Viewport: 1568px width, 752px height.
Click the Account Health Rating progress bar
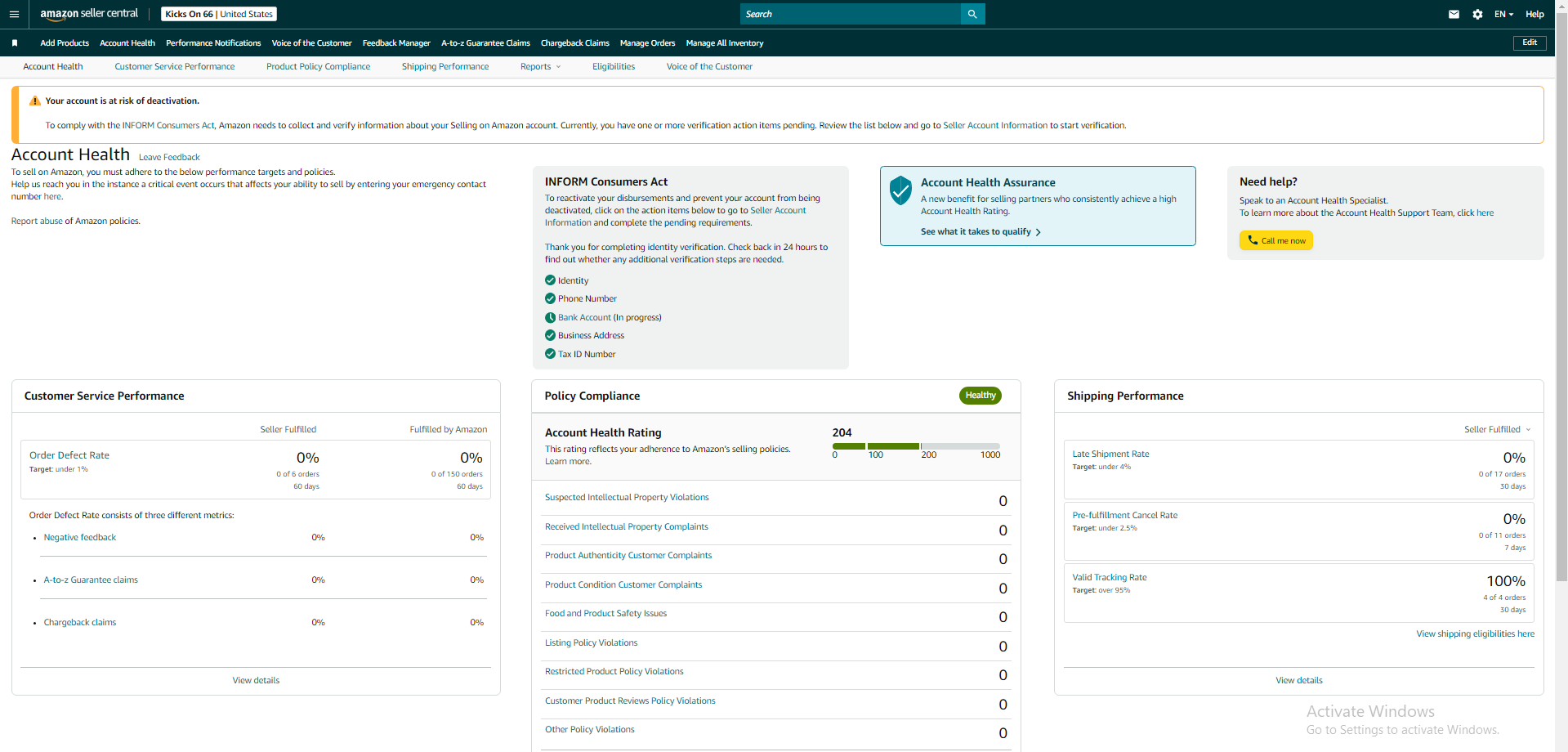click(916, 446)
